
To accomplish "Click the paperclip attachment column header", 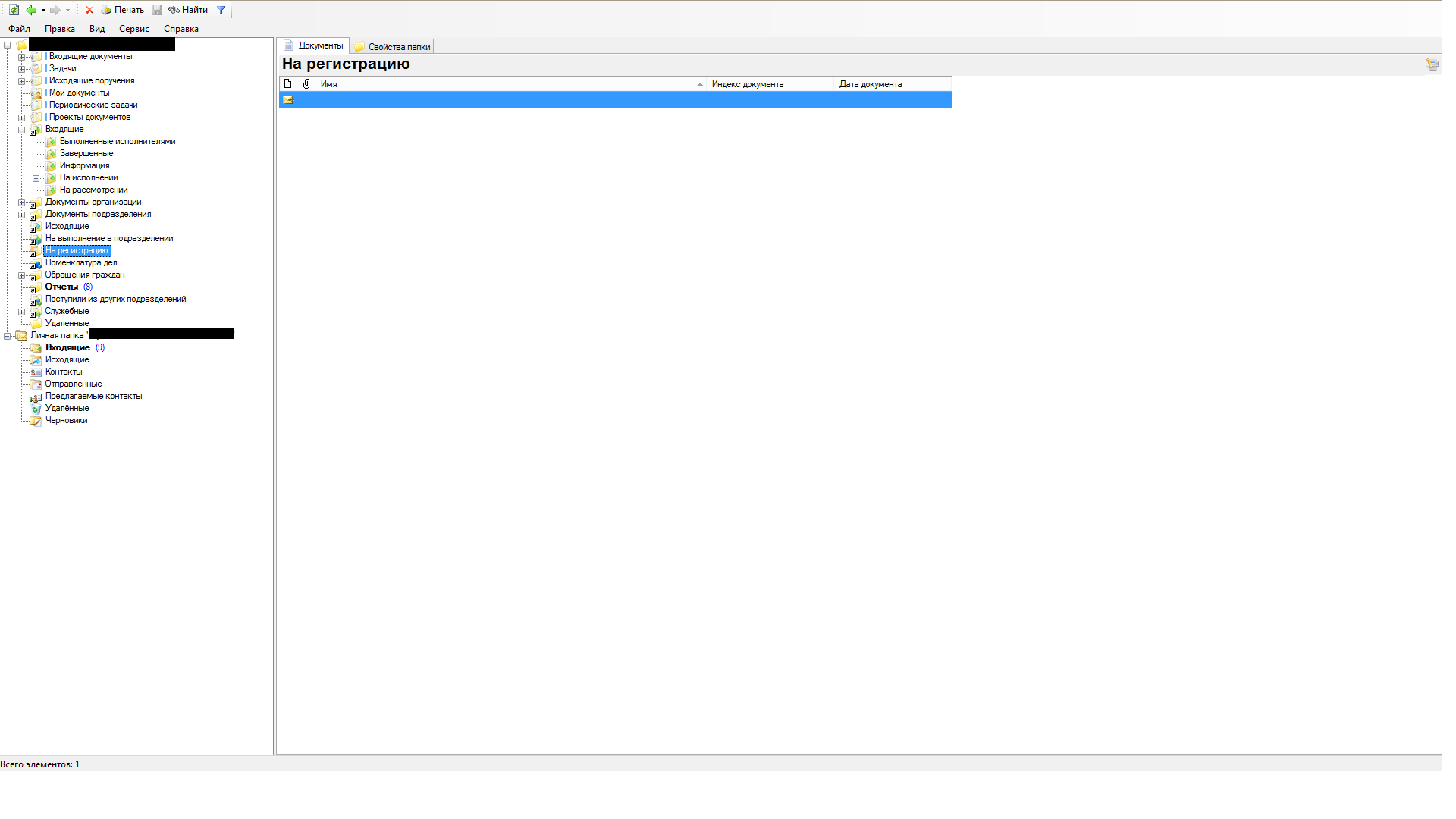I will [x=306, y=84].
